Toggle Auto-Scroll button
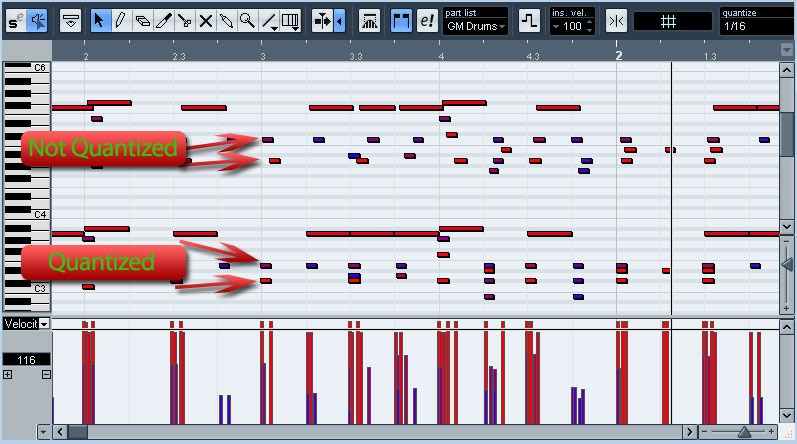The width and height of the screenshot is (797, 444). click(322, 21)
